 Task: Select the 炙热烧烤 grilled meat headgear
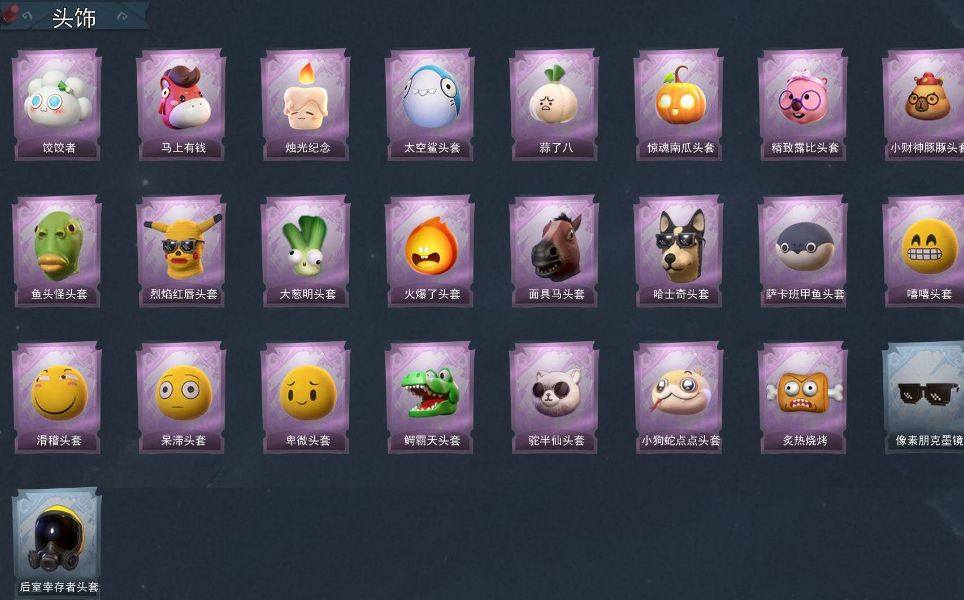[803, 398]
